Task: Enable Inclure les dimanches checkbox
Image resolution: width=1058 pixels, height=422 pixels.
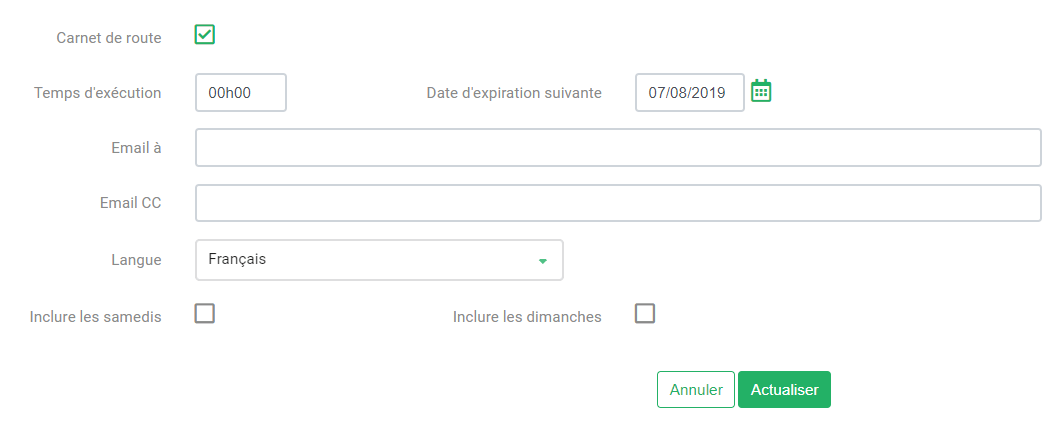Action: (x=645, y=313)
